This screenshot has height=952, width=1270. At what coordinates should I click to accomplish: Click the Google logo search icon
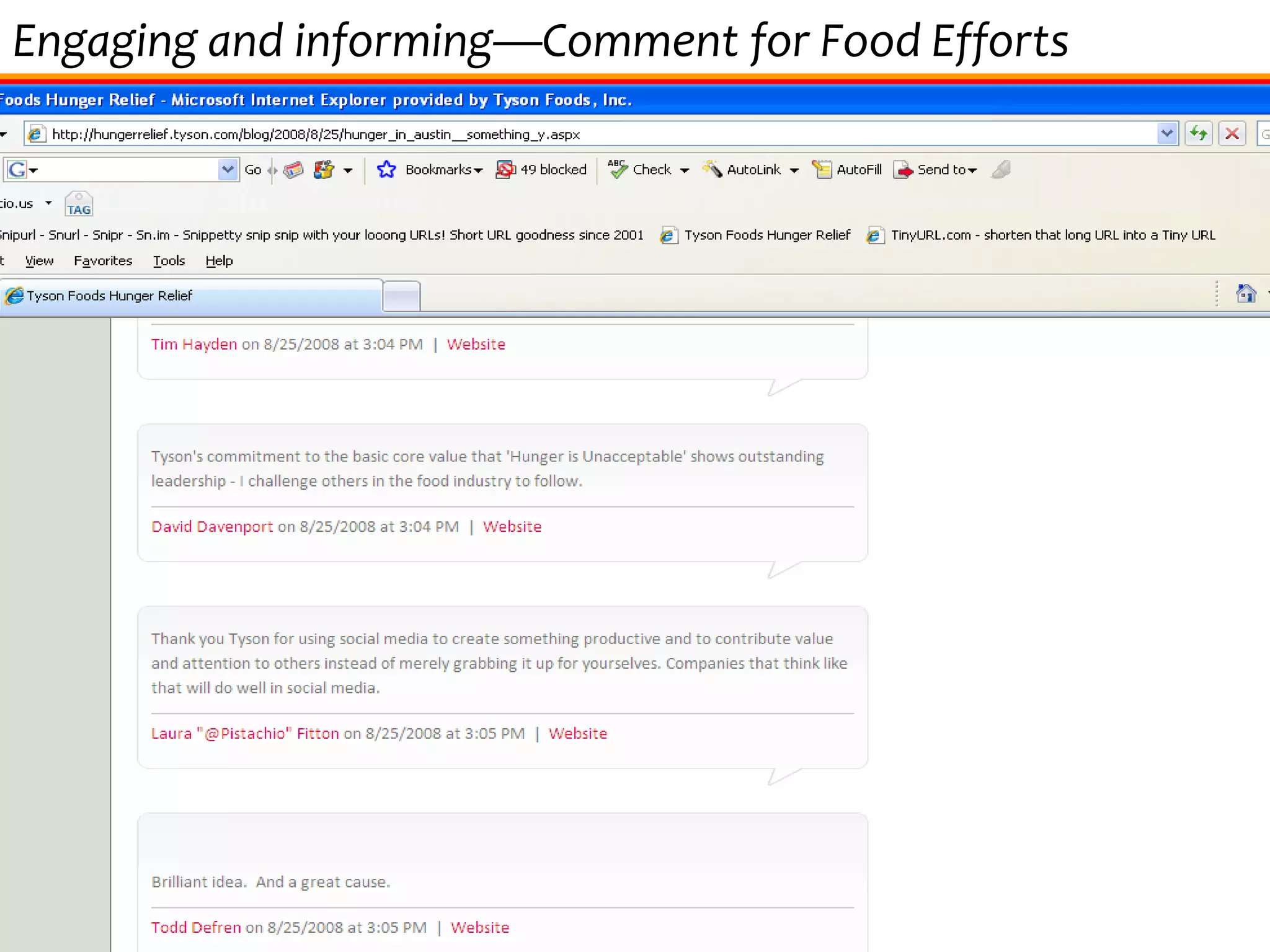17,169
